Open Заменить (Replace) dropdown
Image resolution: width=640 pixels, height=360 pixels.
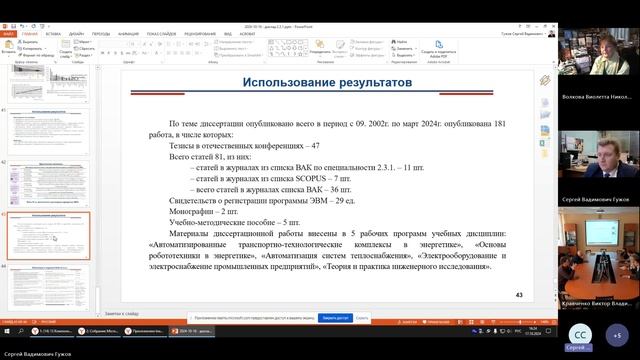404,48
